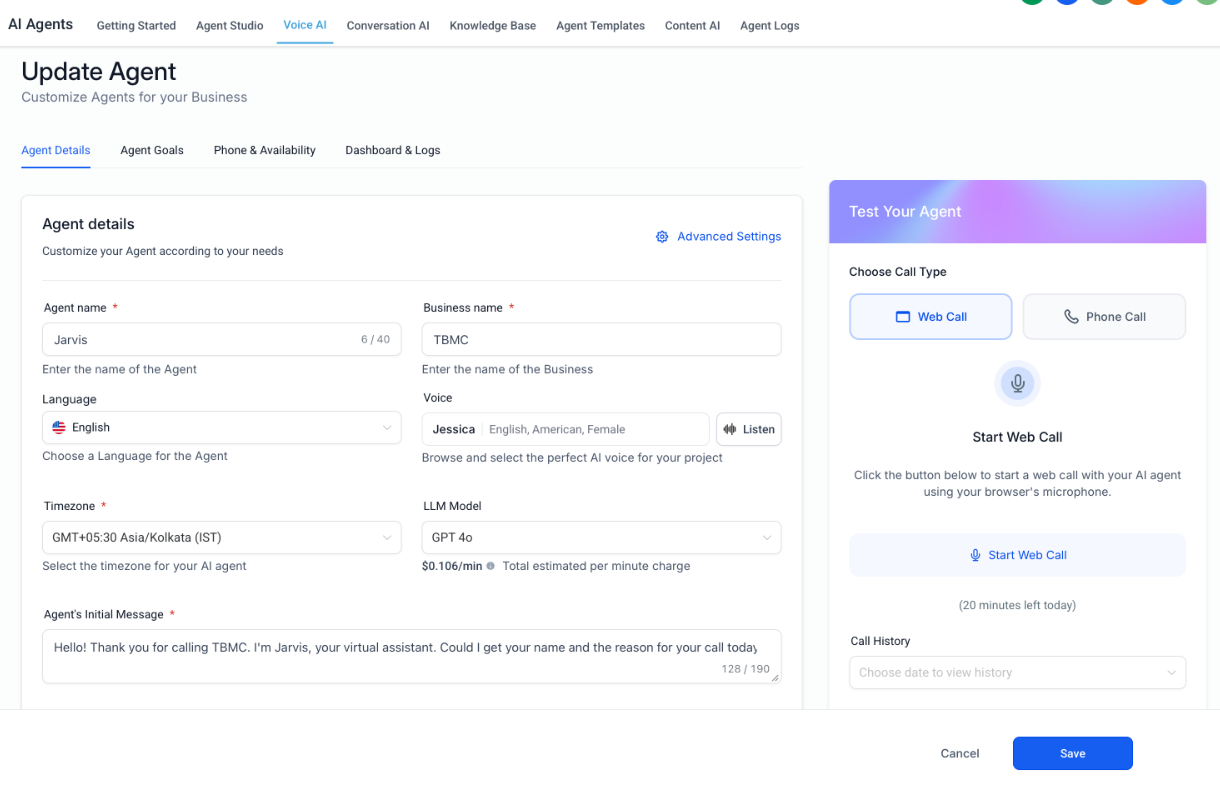Click the Cancel button
The width and height of the screenshot is (1220, 785).
coord(960,753)
